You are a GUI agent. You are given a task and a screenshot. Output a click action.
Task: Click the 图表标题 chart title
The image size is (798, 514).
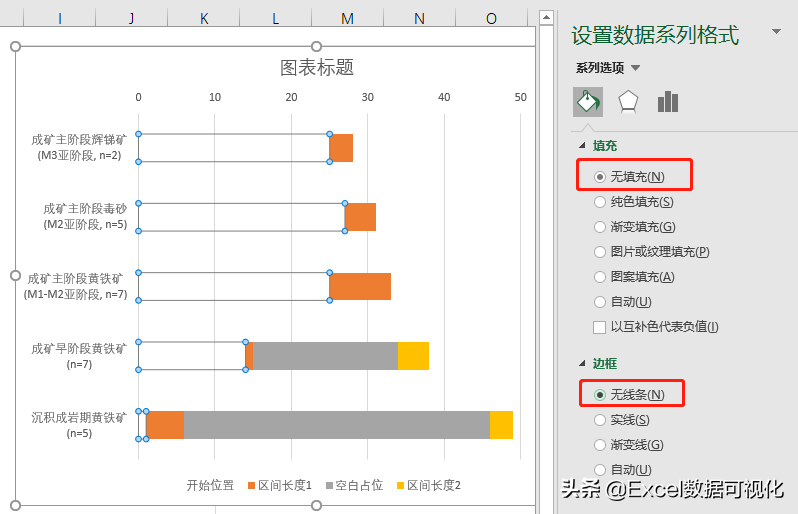[x=317, y=68]
